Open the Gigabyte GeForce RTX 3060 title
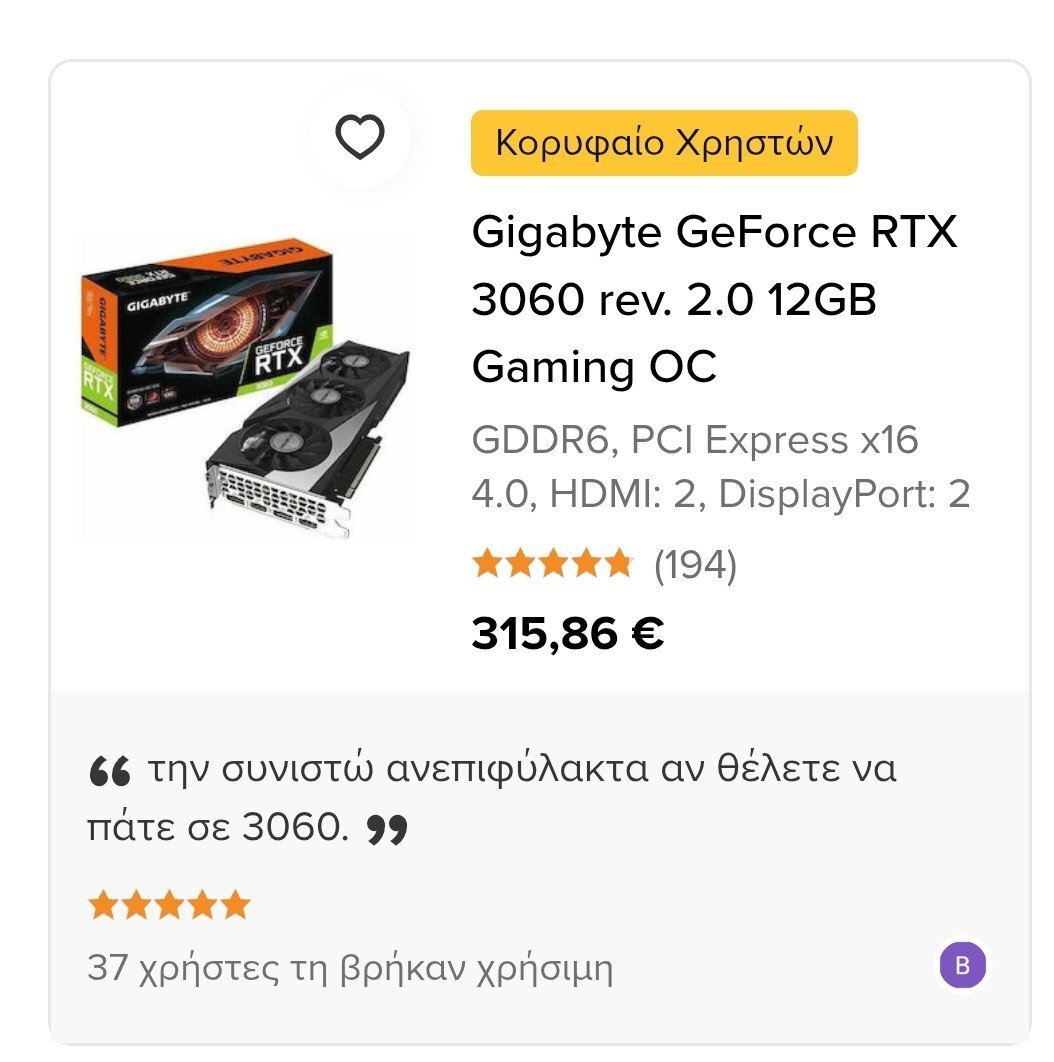Viewport: 1054px width, 1062px height. click(x=714, y=299)
